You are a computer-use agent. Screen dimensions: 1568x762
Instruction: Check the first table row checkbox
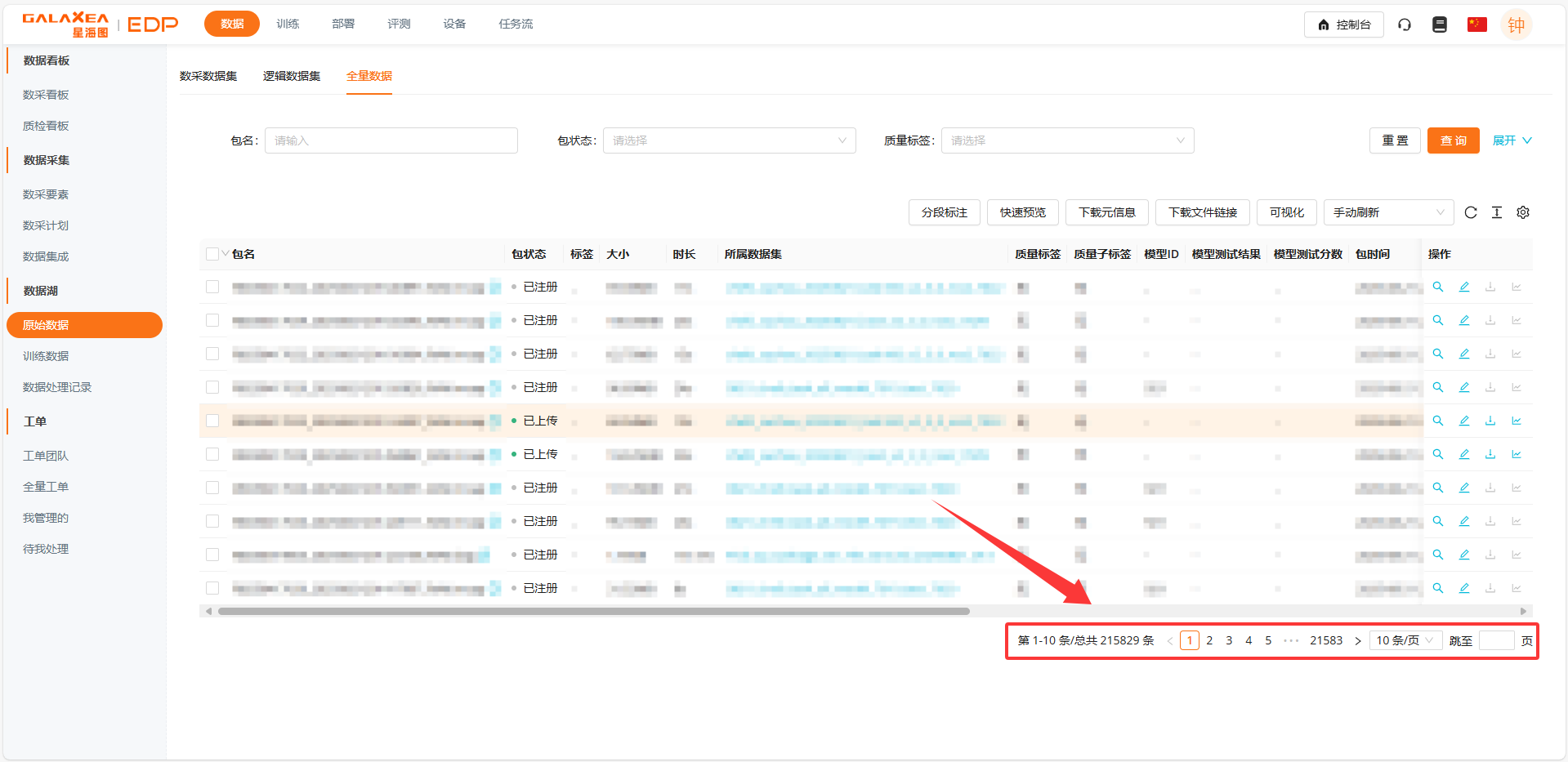212,287
